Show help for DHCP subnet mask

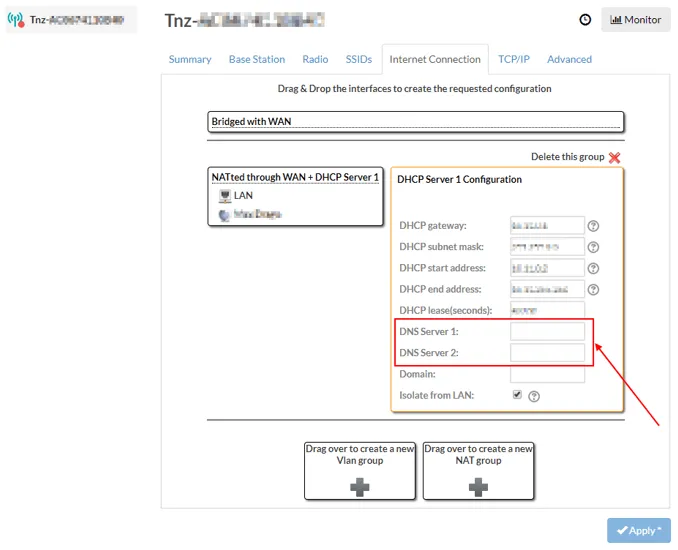coord(593,247)
